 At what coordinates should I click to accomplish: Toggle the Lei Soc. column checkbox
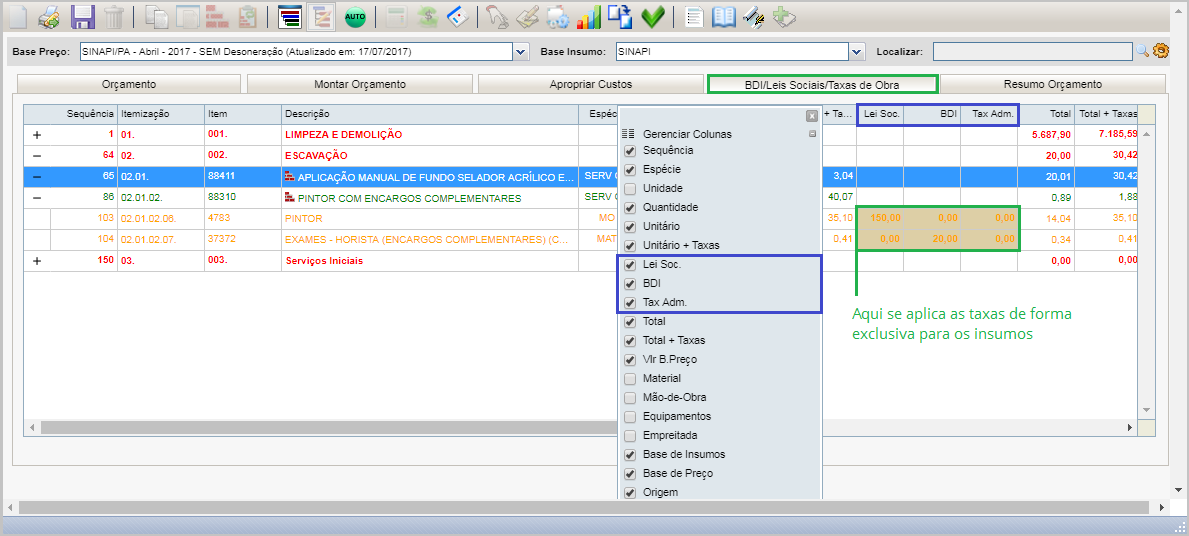[x=629, y=265]
